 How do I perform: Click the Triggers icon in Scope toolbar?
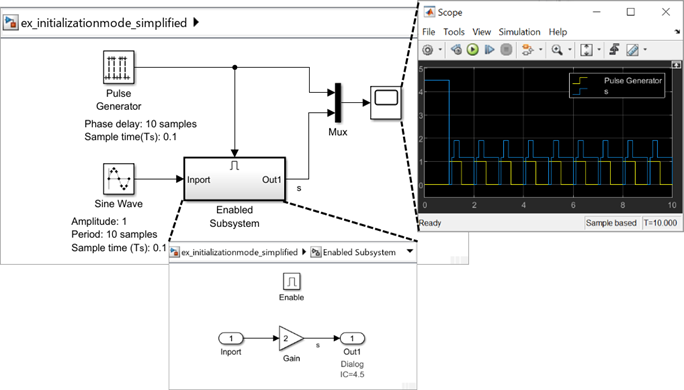pos(614,50)
